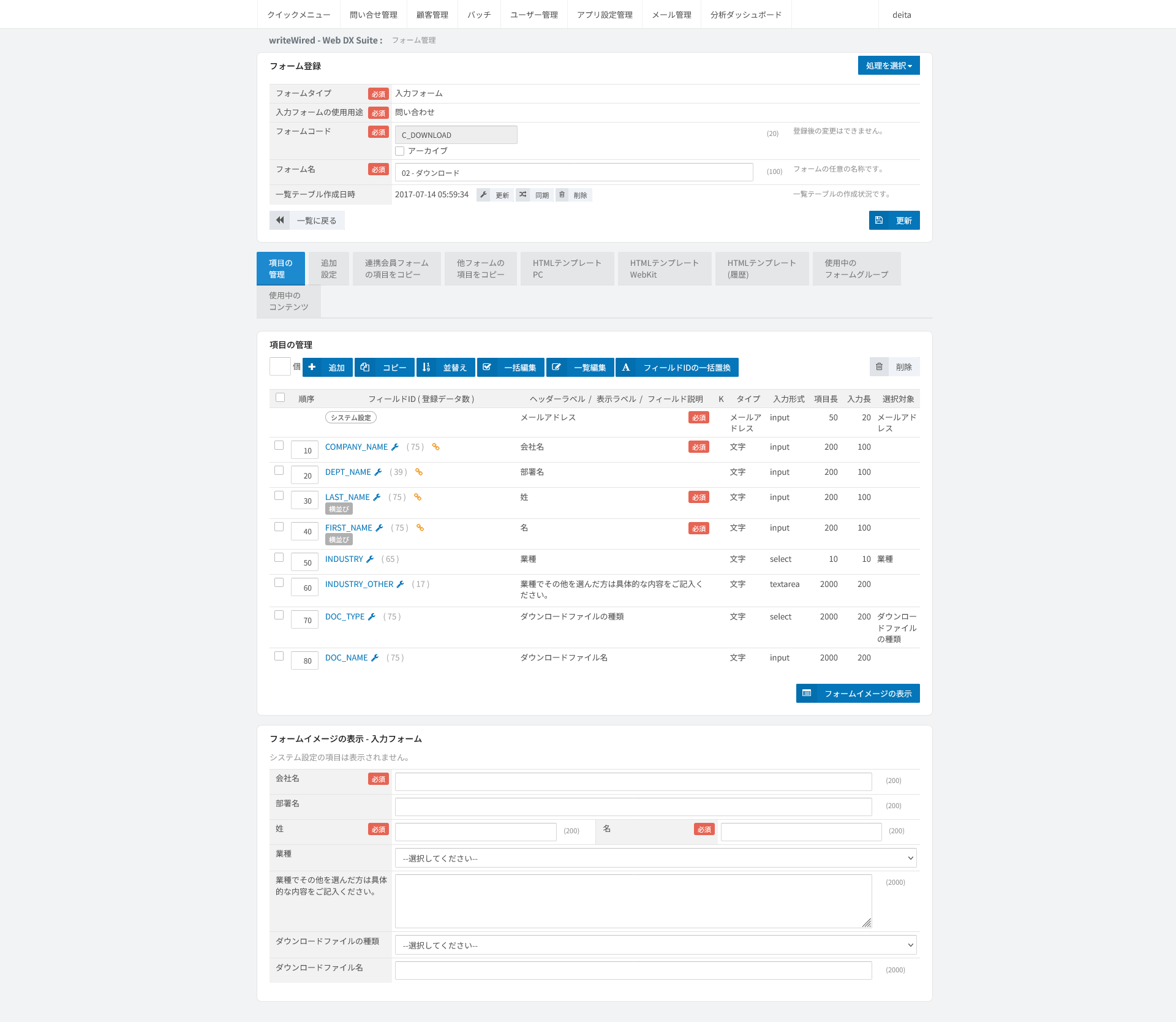Click the wrench icon next to DEPT_NAME

pos(378,472)
